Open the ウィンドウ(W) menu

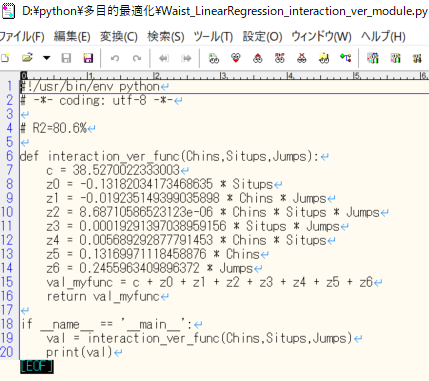tap(322, 36)
